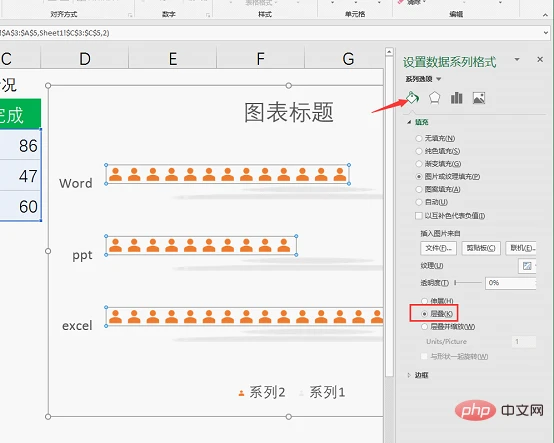Adjust the 透明度 transparency slider
554x443 pixels.
(x=468, y=283)
